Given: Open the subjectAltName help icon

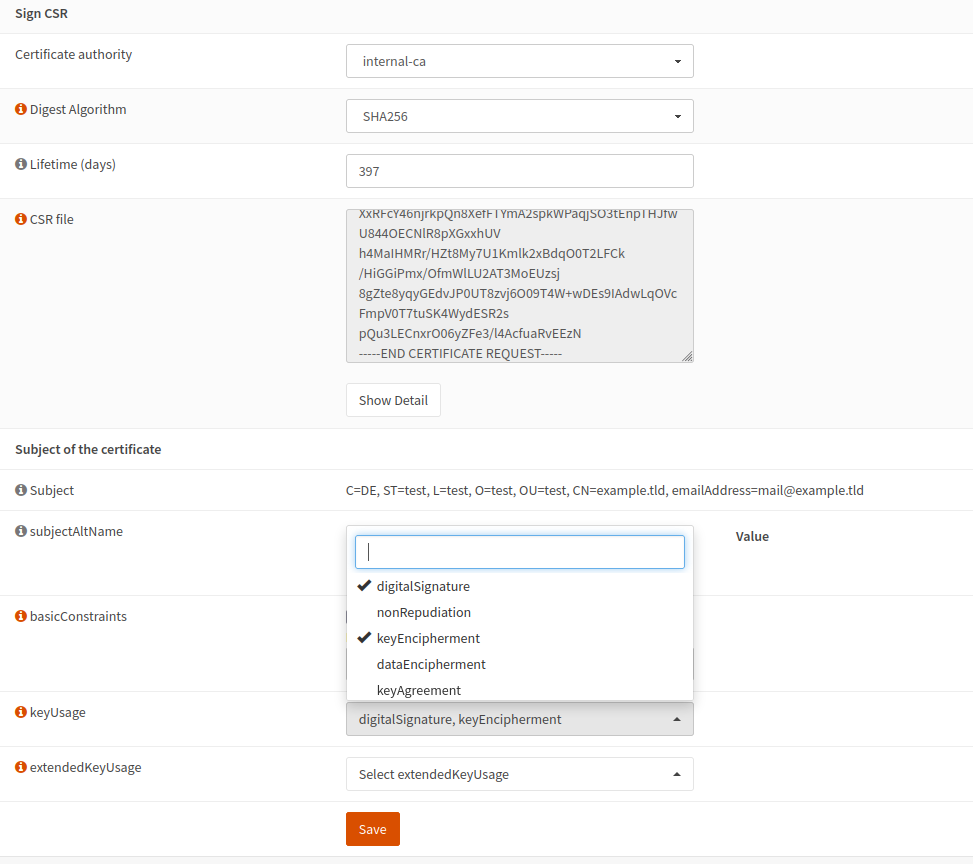Looking at the screenshot, I should (x=20, y=531).
